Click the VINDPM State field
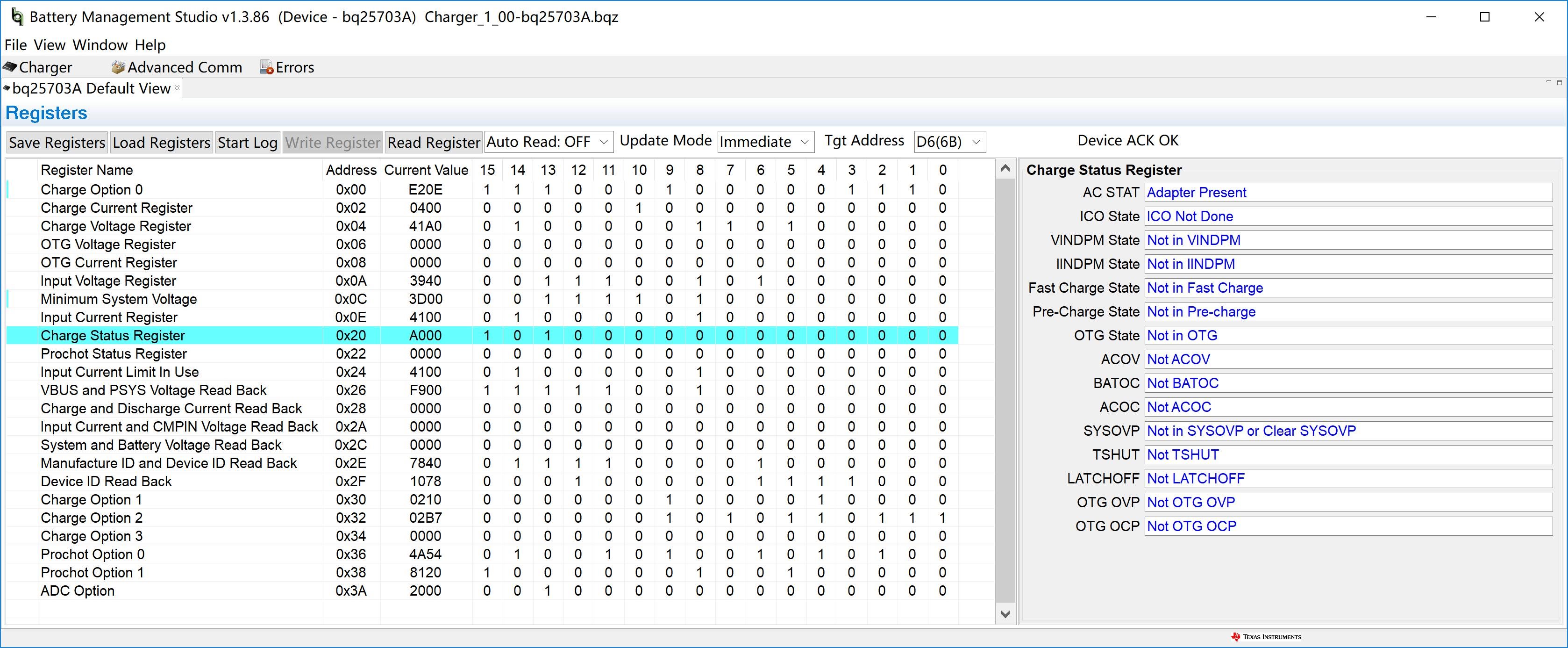 click(1347, 240)
